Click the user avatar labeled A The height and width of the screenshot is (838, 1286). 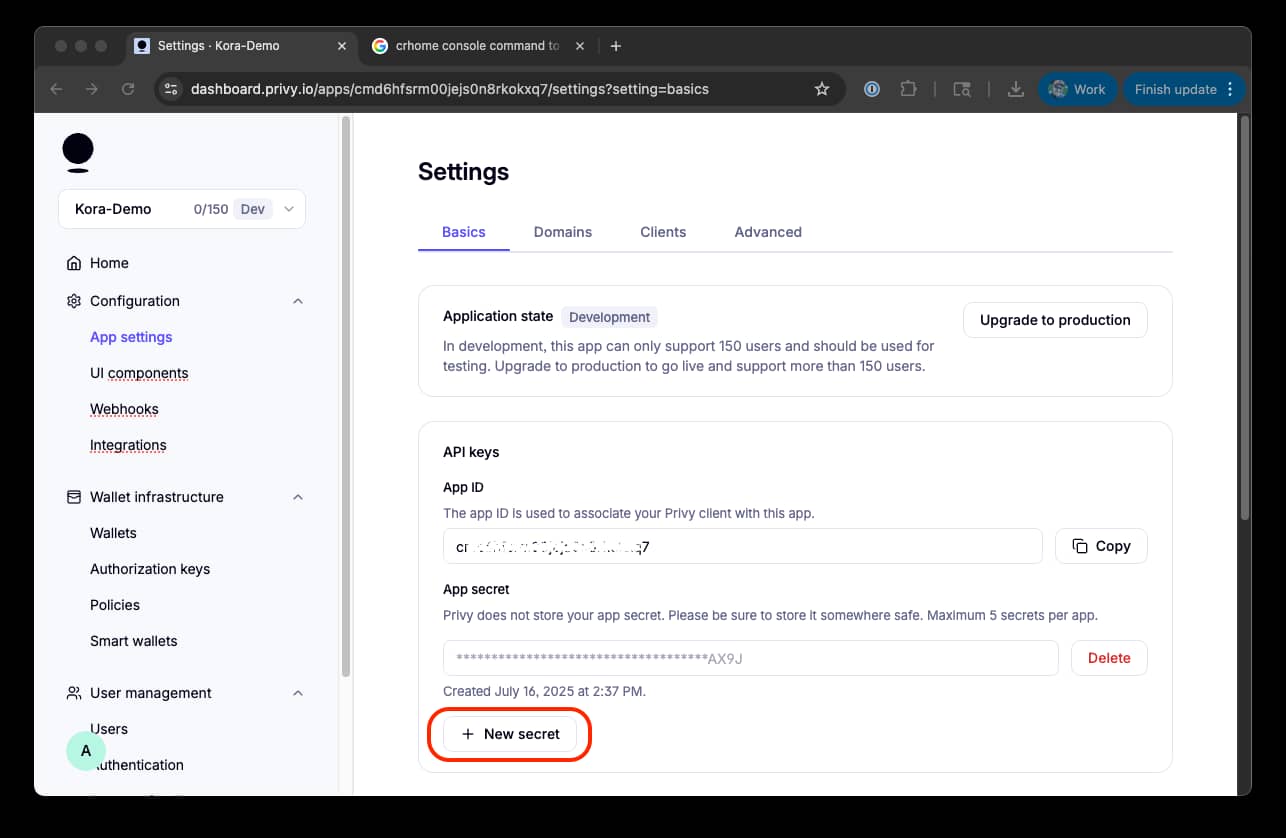[x=86, y=750]
